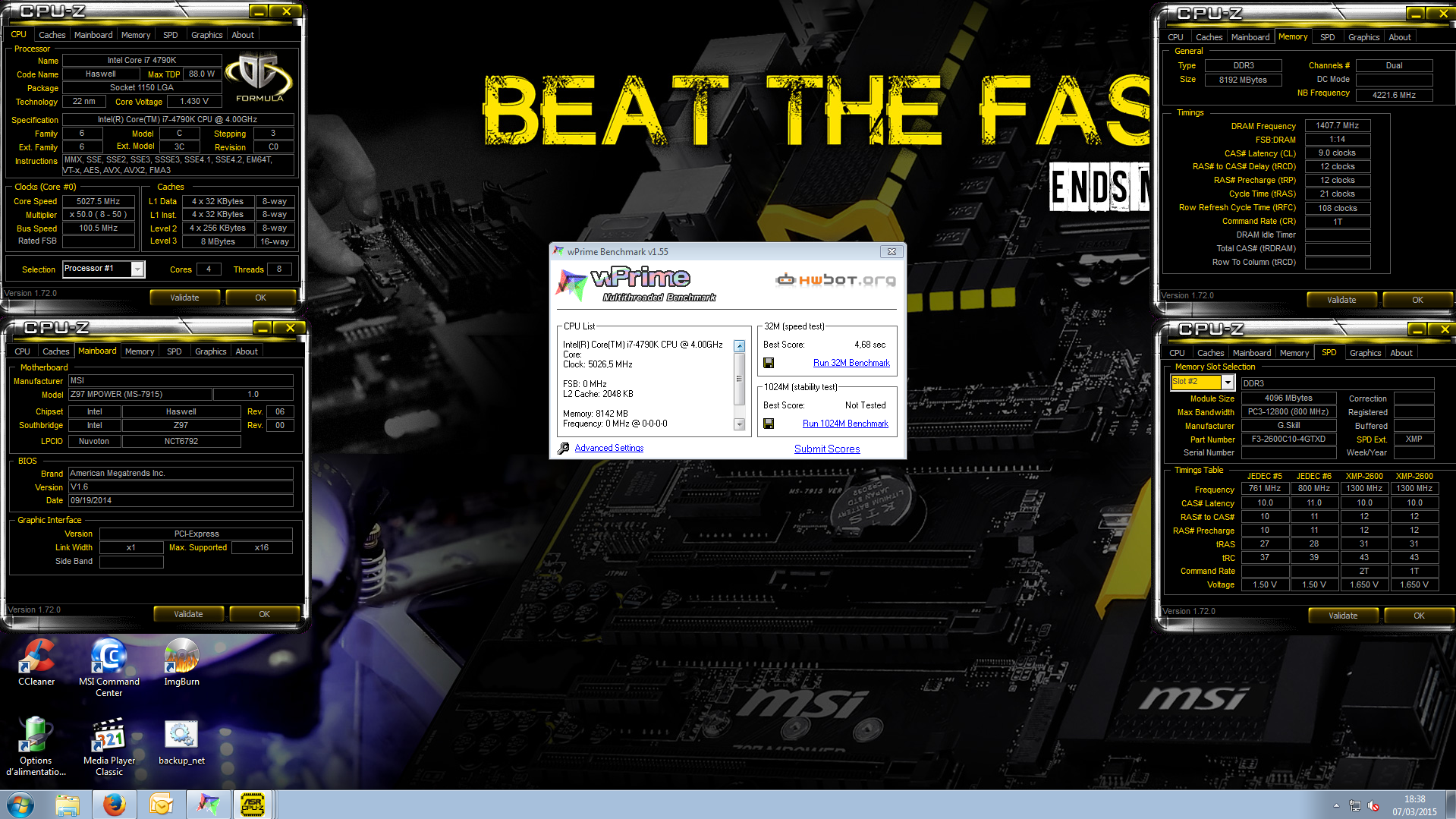Click Z97 MPOWER model field
The height and width of the screenshot is (819, 1456).
140,395
